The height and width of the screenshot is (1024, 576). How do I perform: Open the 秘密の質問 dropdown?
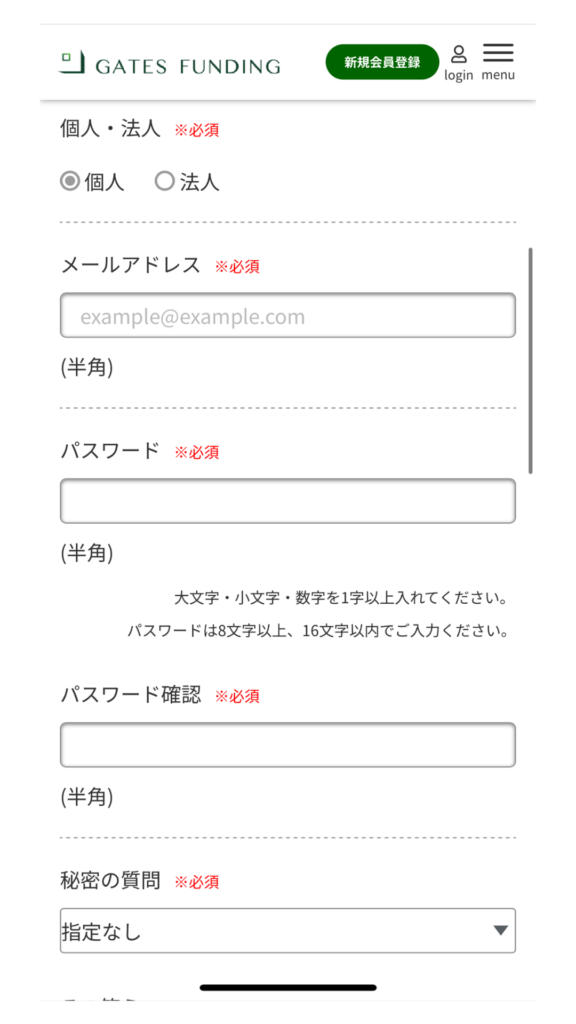(288, 931)
